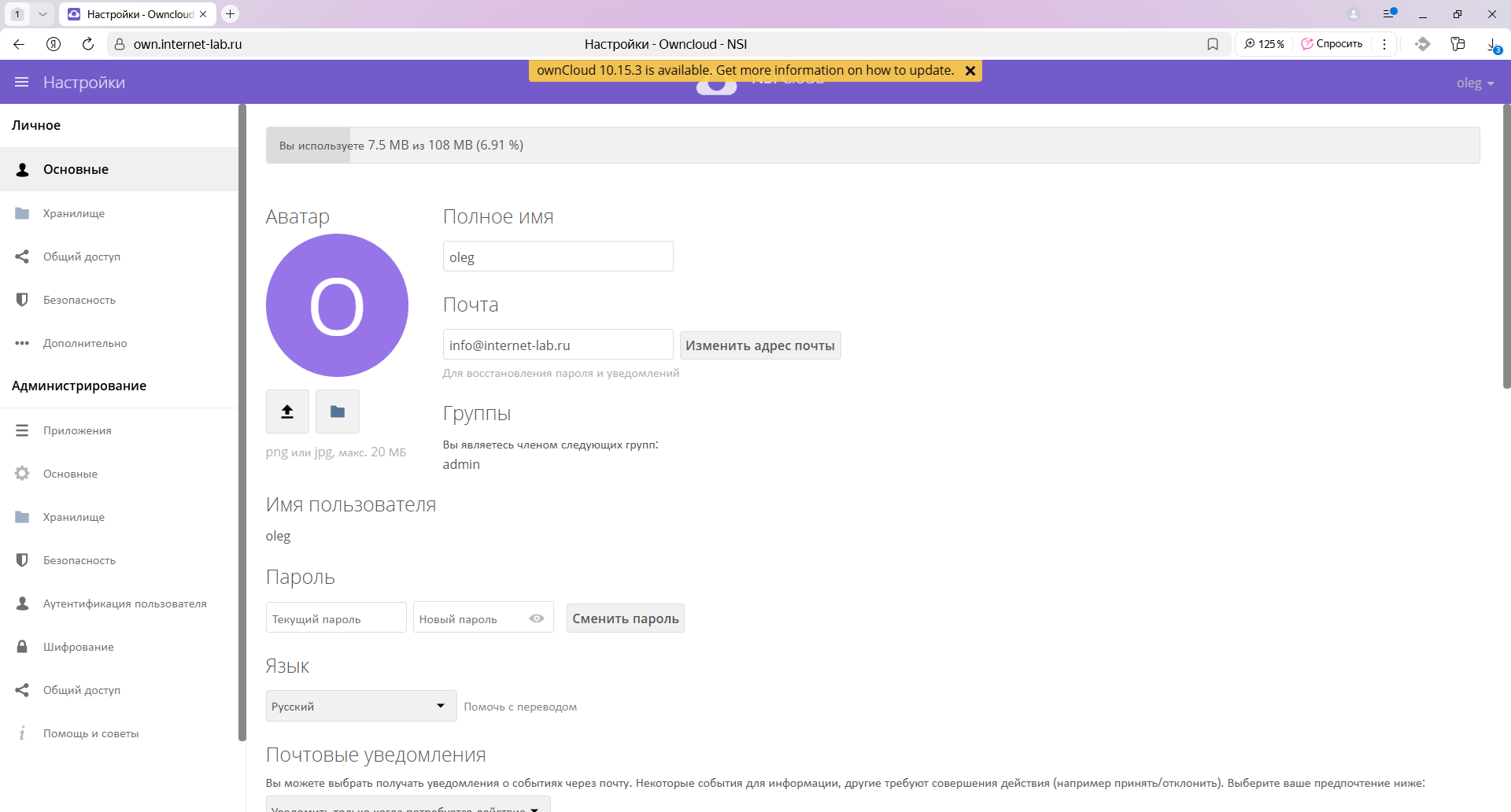Click the browser profile icon
1511x812 pixels.
point(1354,14)
